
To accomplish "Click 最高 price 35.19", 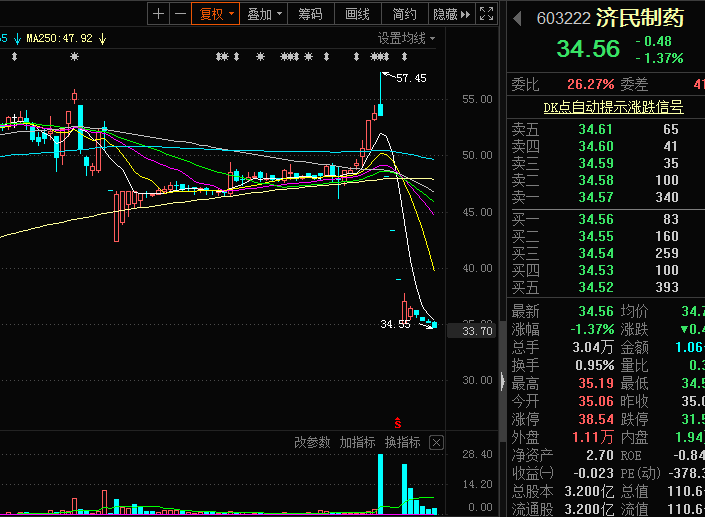I will [x=596, y=383].
